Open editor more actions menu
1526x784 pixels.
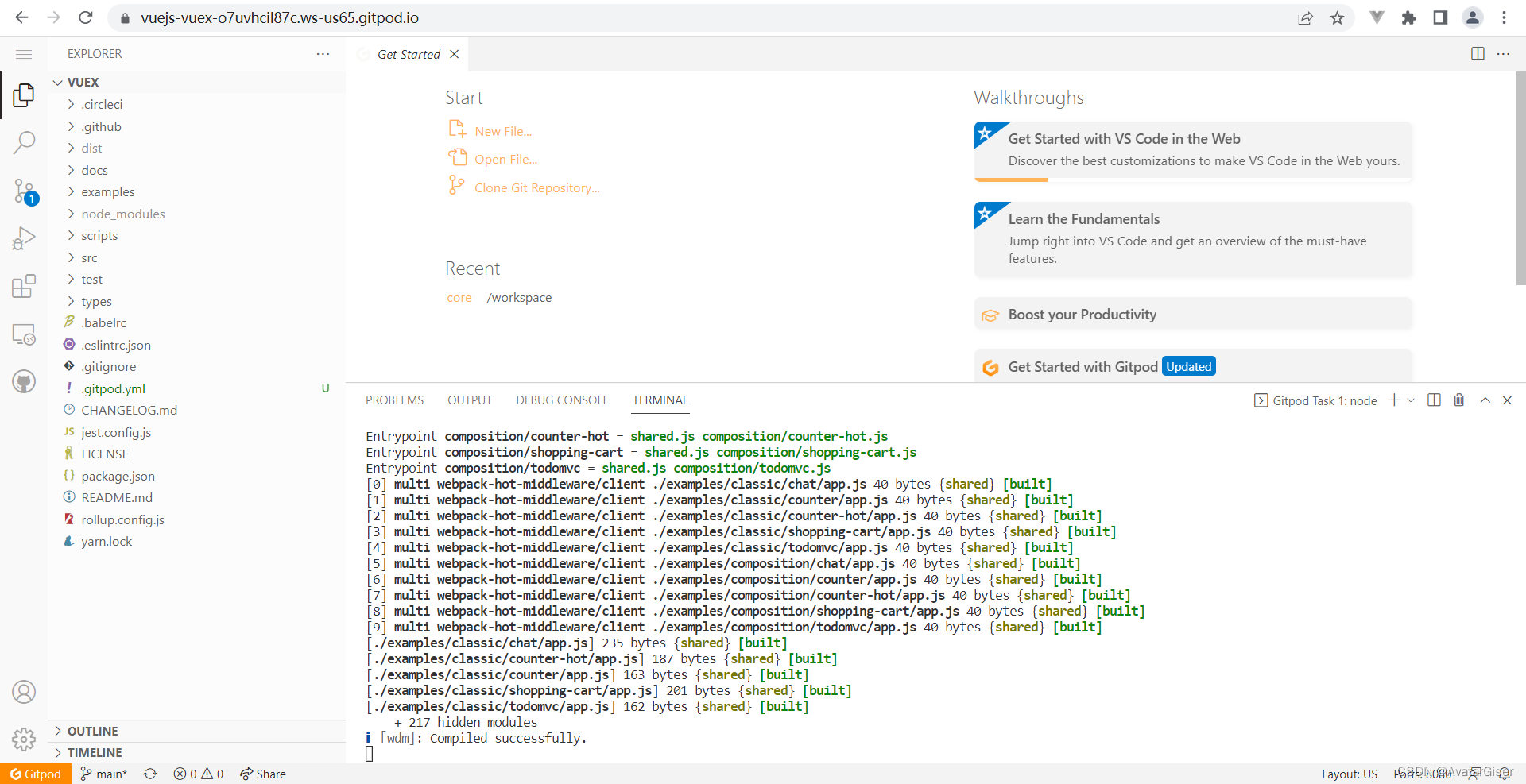click(x=1503, y=54)
